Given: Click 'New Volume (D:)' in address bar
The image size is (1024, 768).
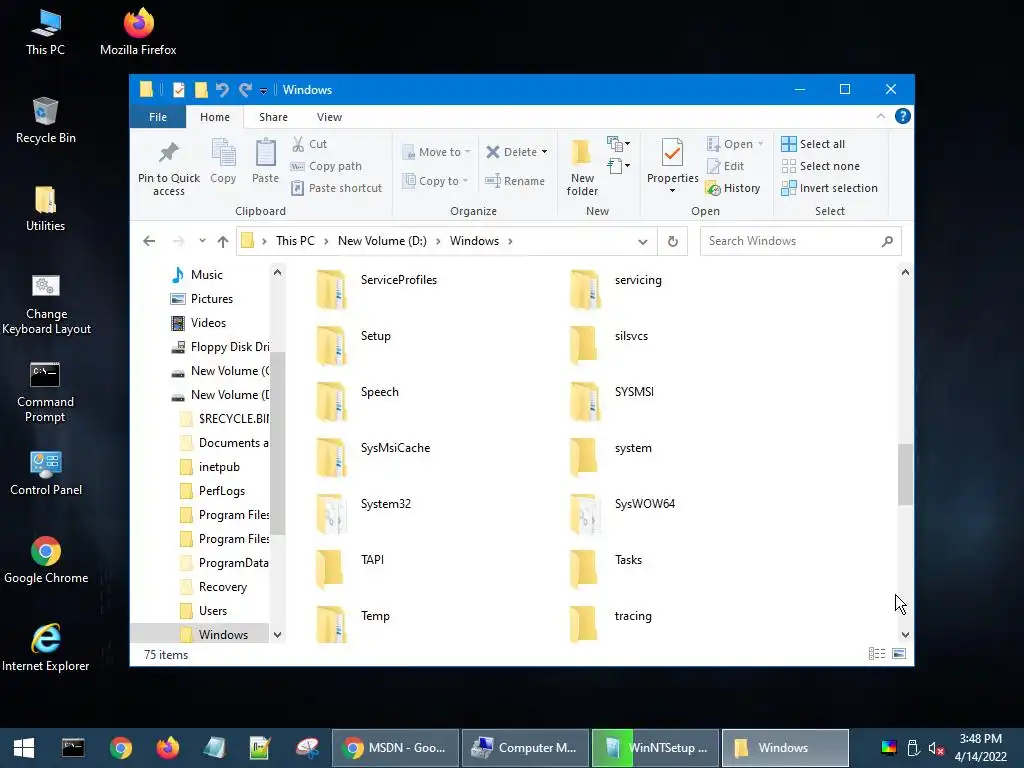Looking at the screenshot, I should (x=382, y=241).
